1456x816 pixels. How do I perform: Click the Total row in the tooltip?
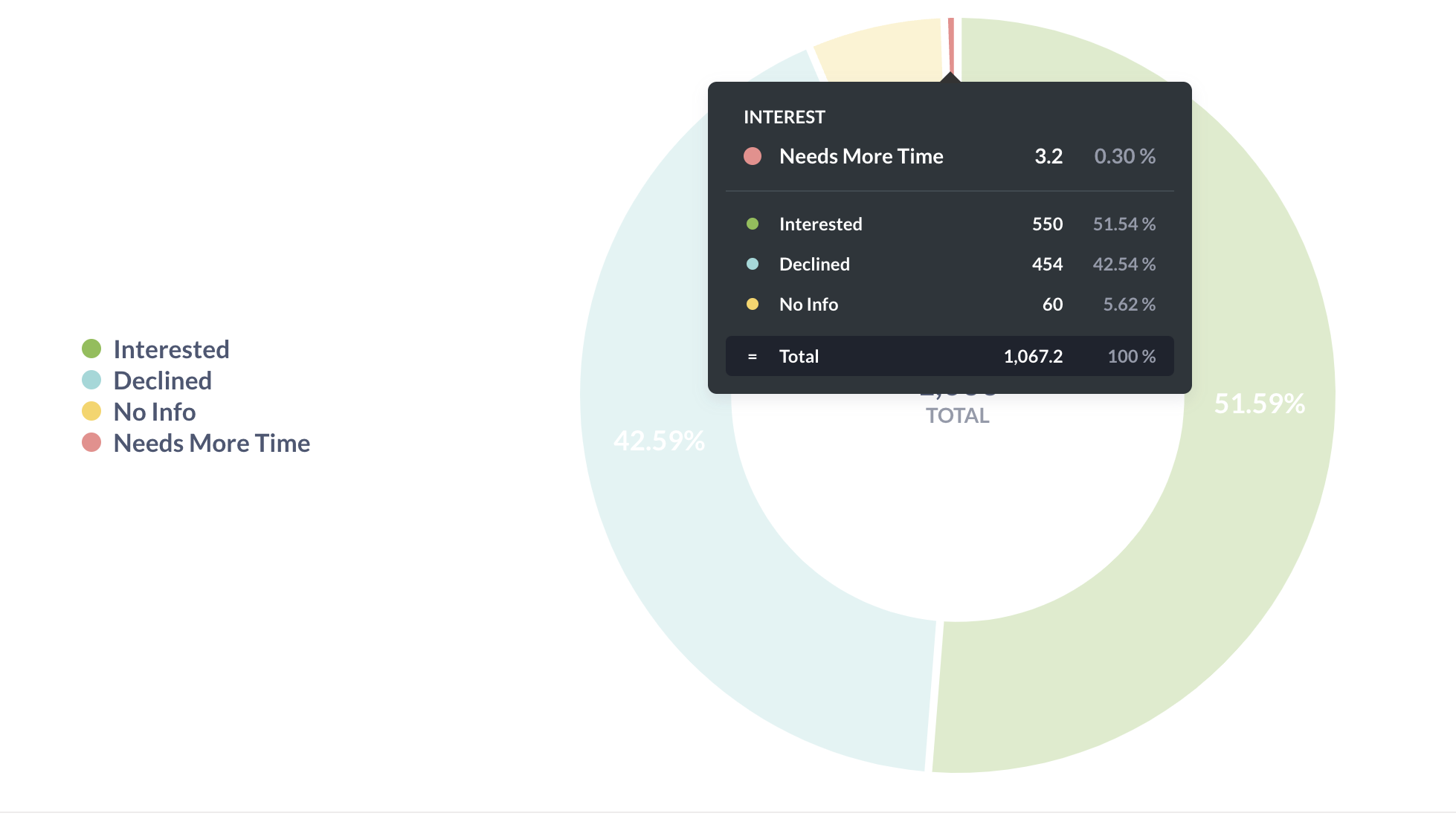(950, 356)
